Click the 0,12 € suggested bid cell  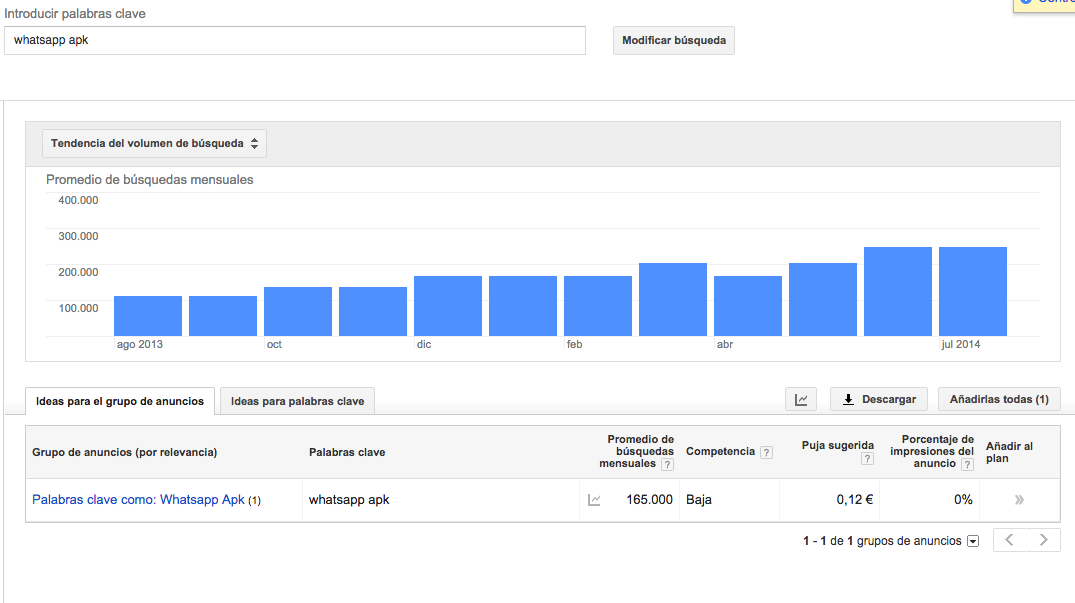pyautogui.click(x=854, y=500)
